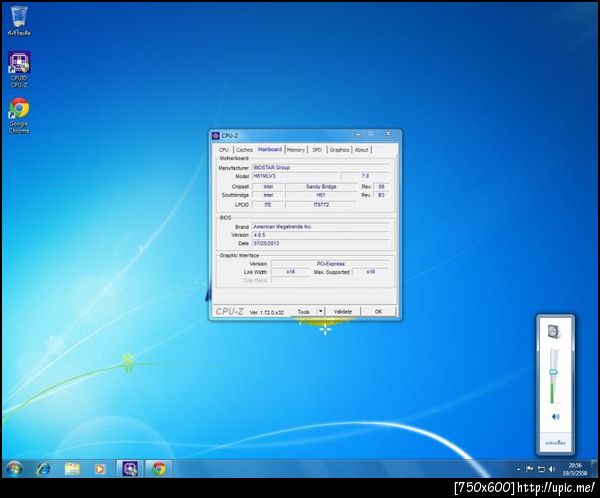Launch Windows Media Player from taskbar
The height and width of the screenshot is (498, 600).
tap(100, 468)
